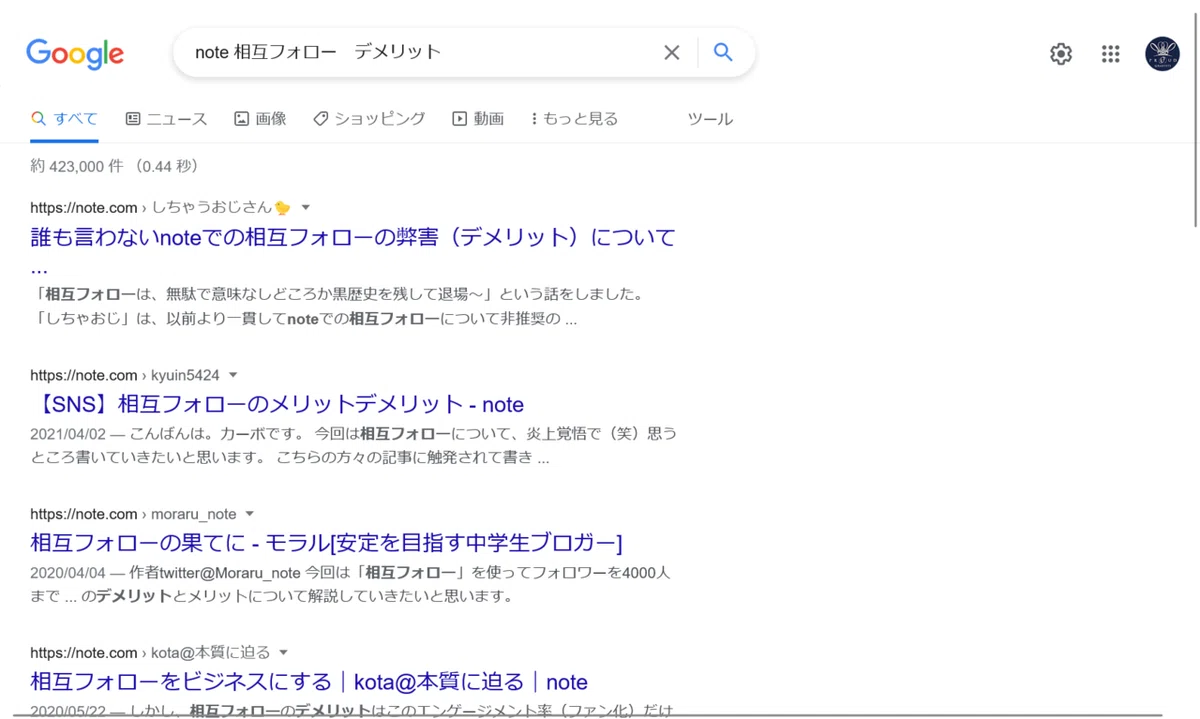Expand dropdown arrow next to kota@本質に迫る
This screenshot has width=1200, height=719.
tap(284, 653)
